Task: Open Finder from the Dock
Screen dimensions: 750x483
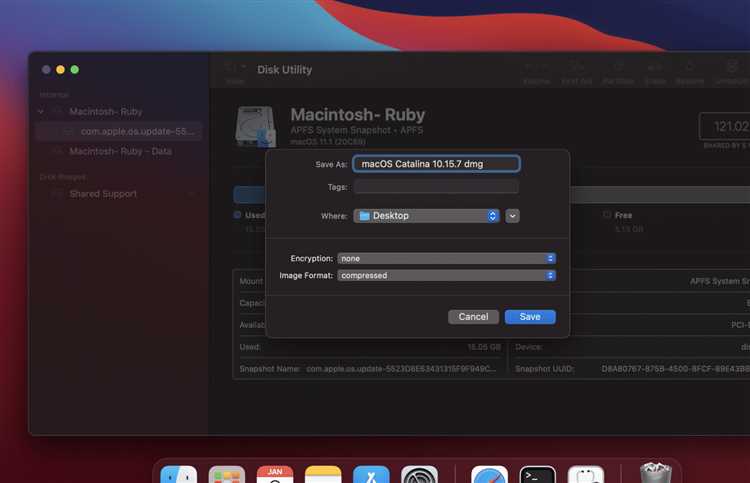Action: pos(178,474)
